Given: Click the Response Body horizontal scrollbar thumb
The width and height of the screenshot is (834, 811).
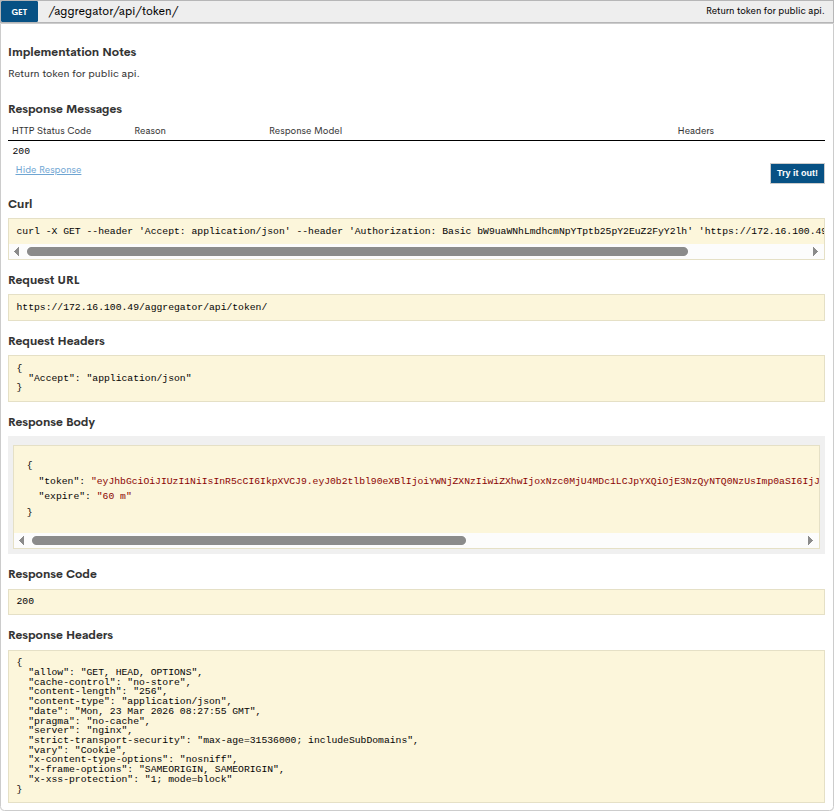Looking at the screenshot, I should (x=249, y=540).
